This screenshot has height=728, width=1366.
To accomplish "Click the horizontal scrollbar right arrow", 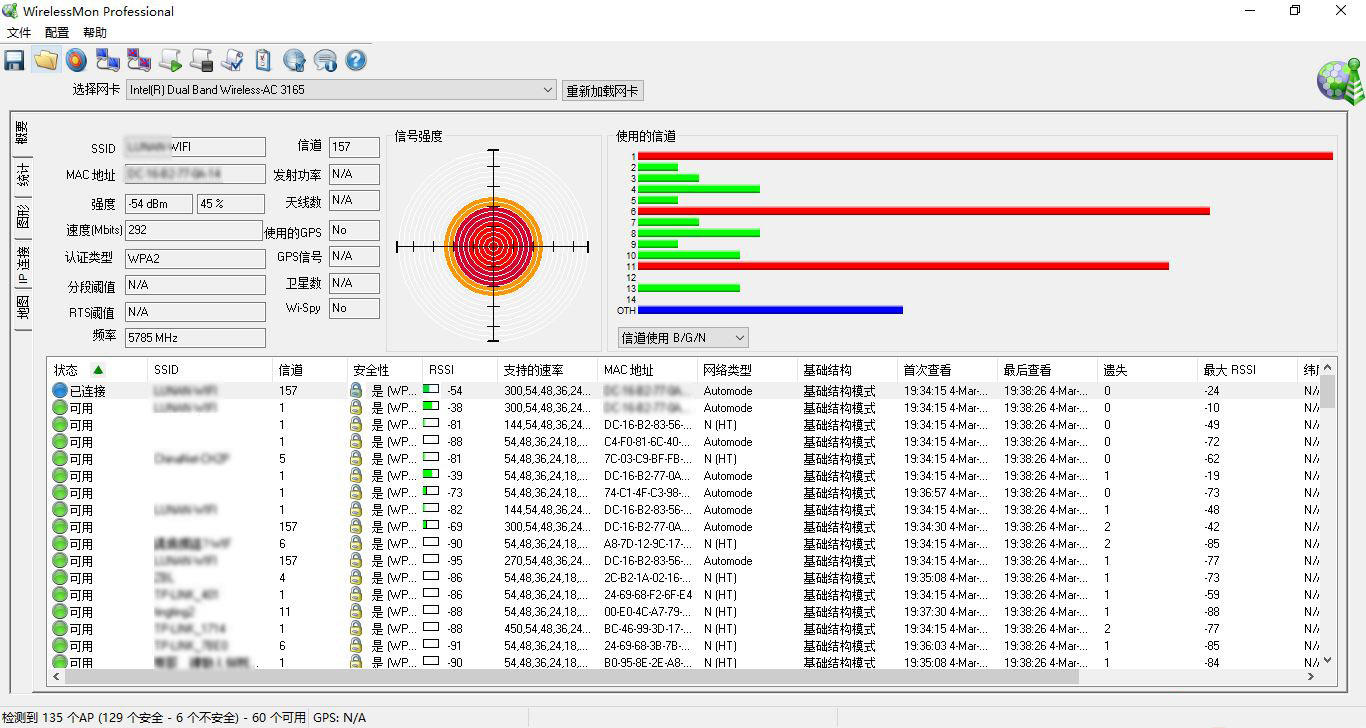I will 1311,677.
